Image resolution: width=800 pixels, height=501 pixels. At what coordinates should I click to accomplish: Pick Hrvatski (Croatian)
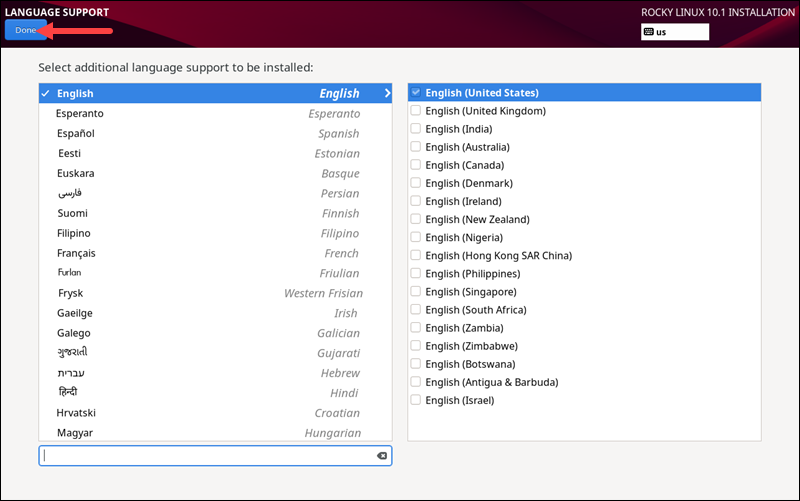point(215,413)
